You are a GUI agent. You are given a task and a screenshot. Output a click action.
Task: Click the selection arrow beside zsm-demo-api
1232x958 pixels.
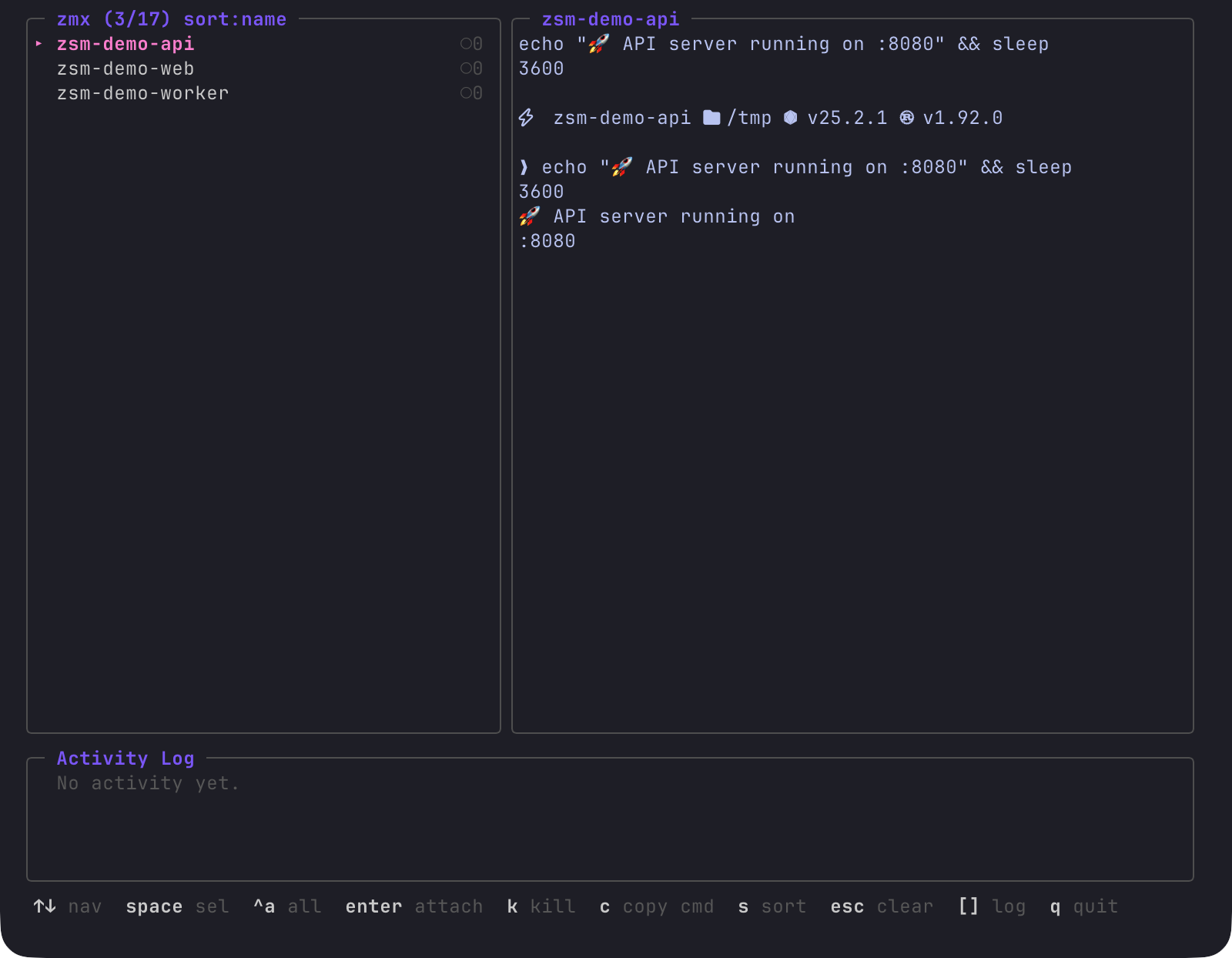[38, 44]
